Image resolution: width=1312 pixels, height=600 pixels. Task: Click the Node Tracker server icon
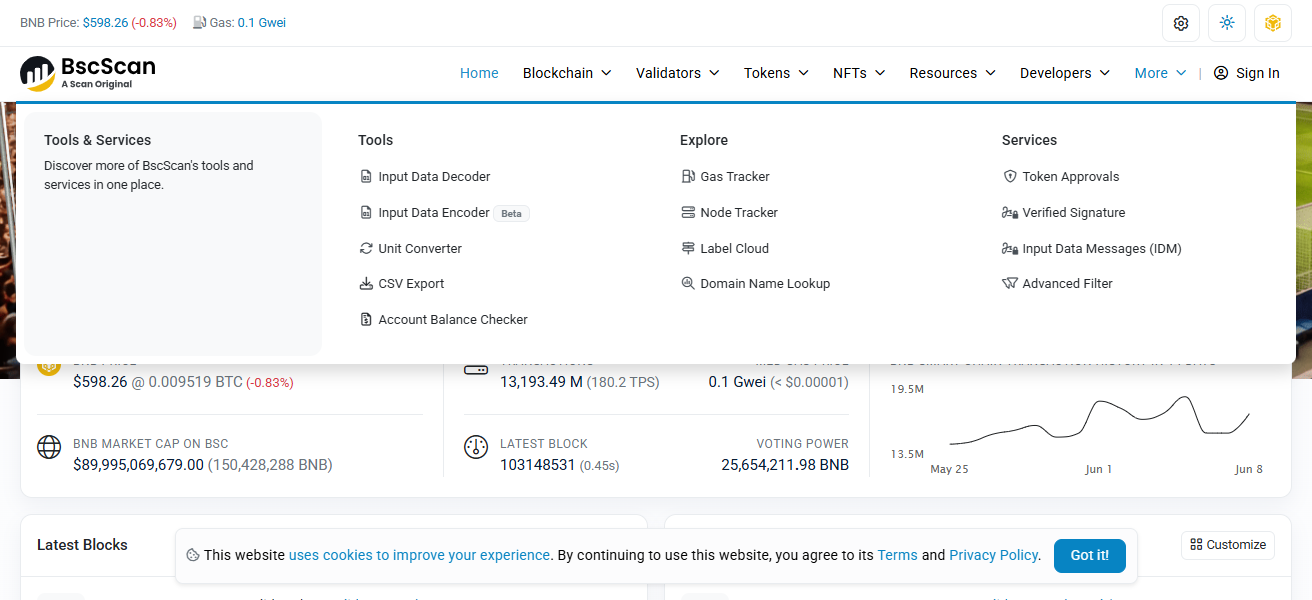(x=688, y=213)
